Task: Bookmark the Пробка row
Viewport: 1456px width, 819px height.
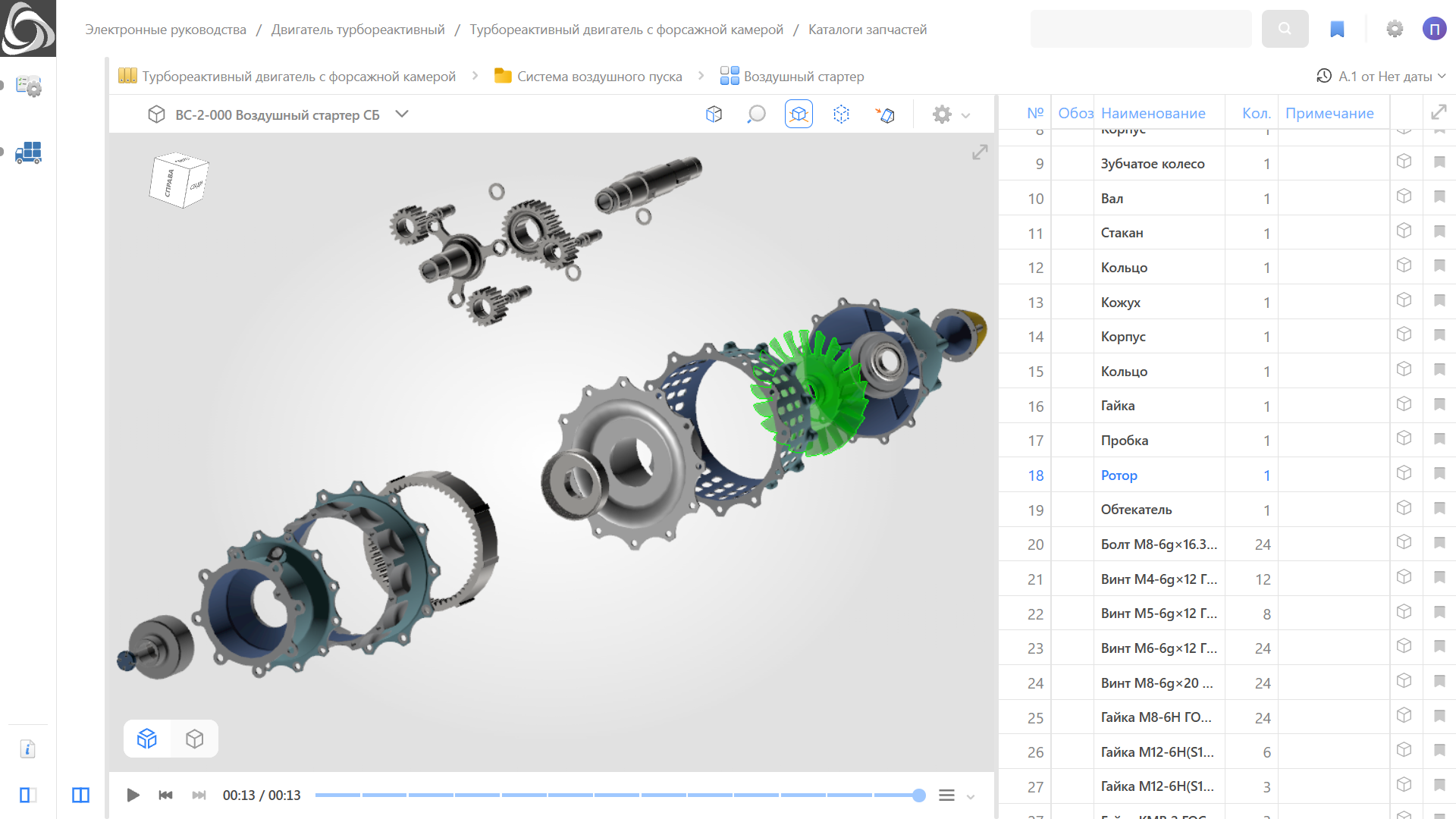Action: pos(1439,438)
